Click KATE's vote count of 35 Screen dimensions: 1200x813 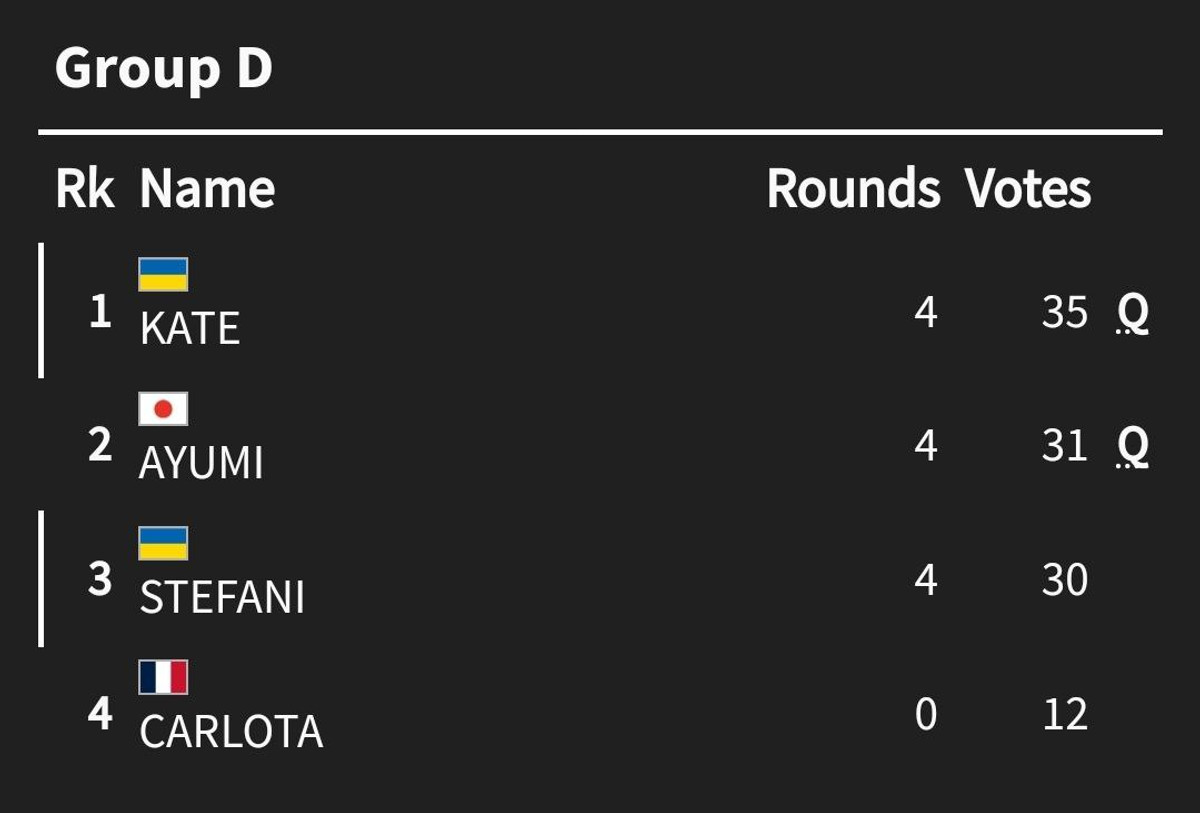[1064, 313]
